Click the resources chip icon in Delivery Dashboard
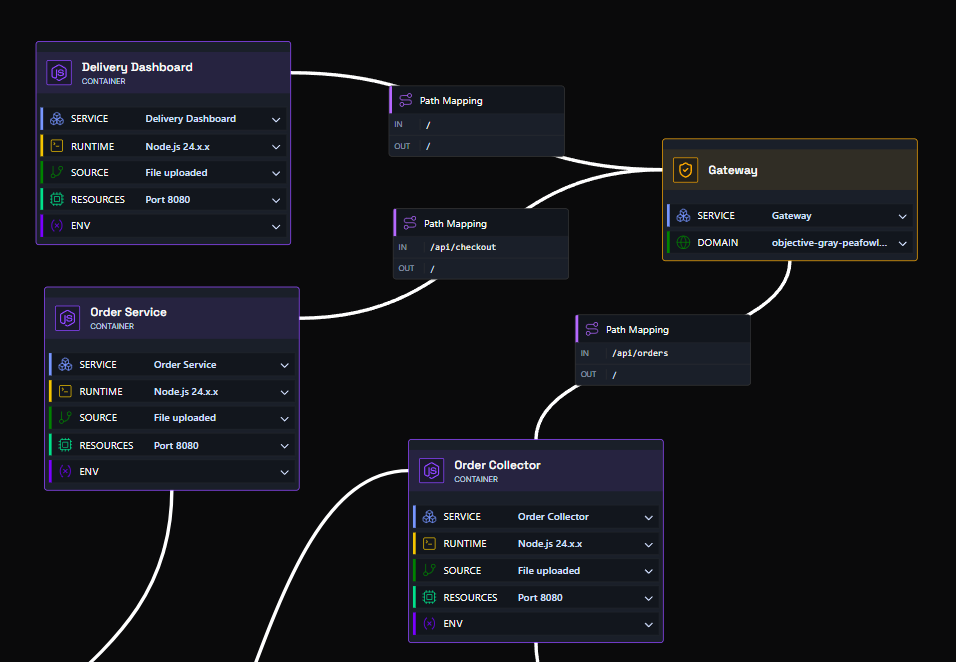Screen dimensions: 956x662 tap(57, 199)
